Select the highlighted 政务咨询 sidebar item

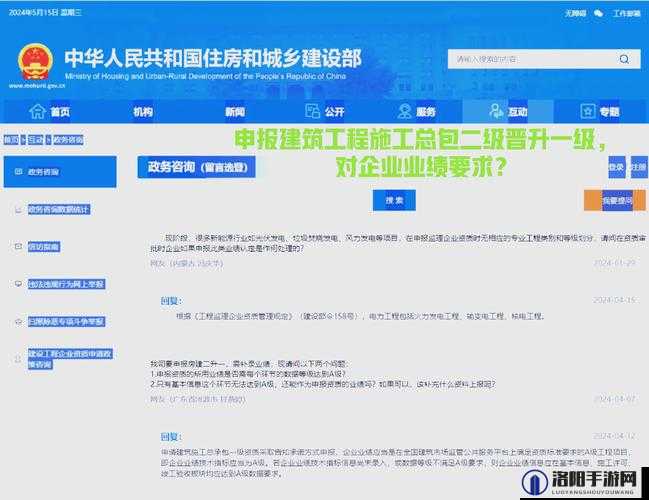(x=60, y=171)
